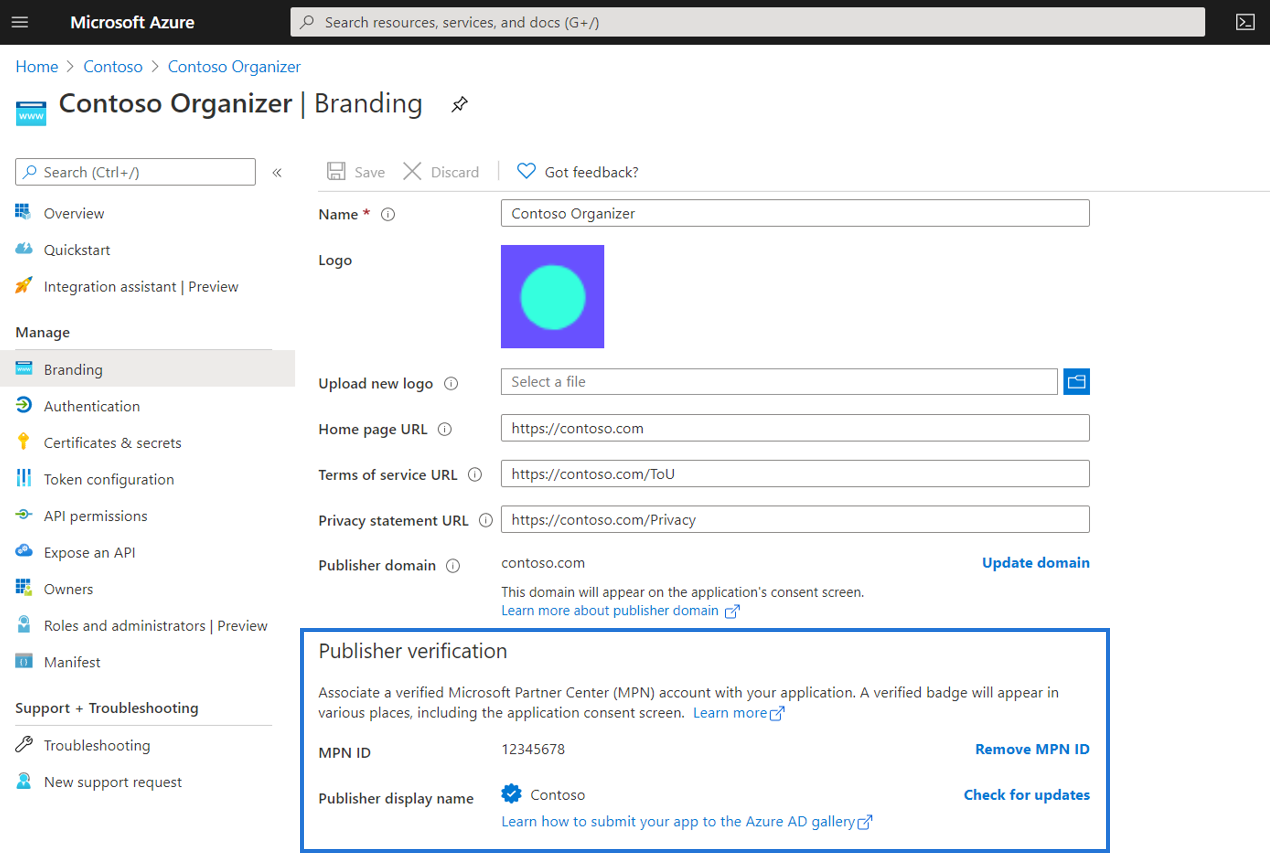The height and width of the screenshot is (860, 1270).
Task: Open Token configuration in the sidebar
Action: [x=107, y=478]
